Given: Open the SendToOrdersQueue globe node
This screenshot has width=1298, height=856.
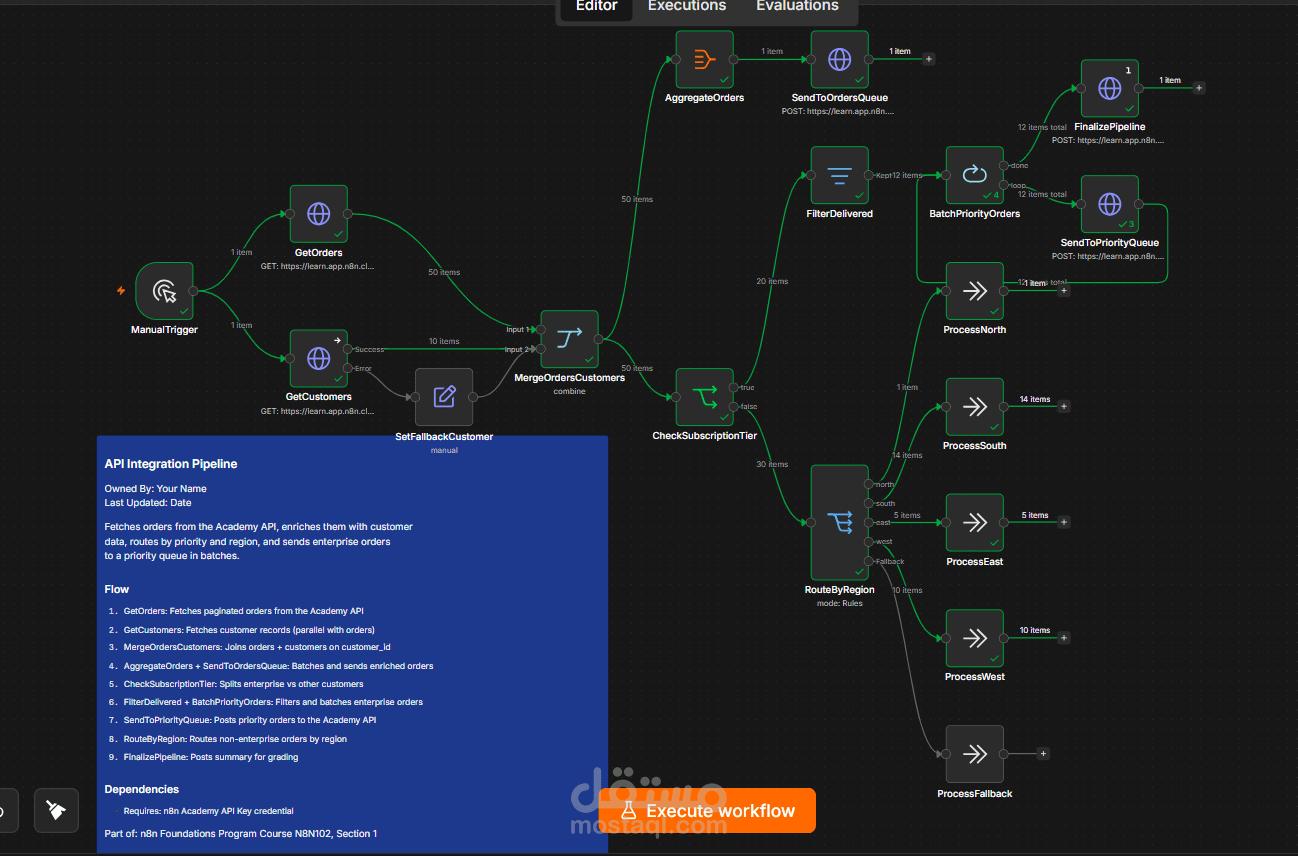Looking at the screenshot, I should click(x=839, y=59).
